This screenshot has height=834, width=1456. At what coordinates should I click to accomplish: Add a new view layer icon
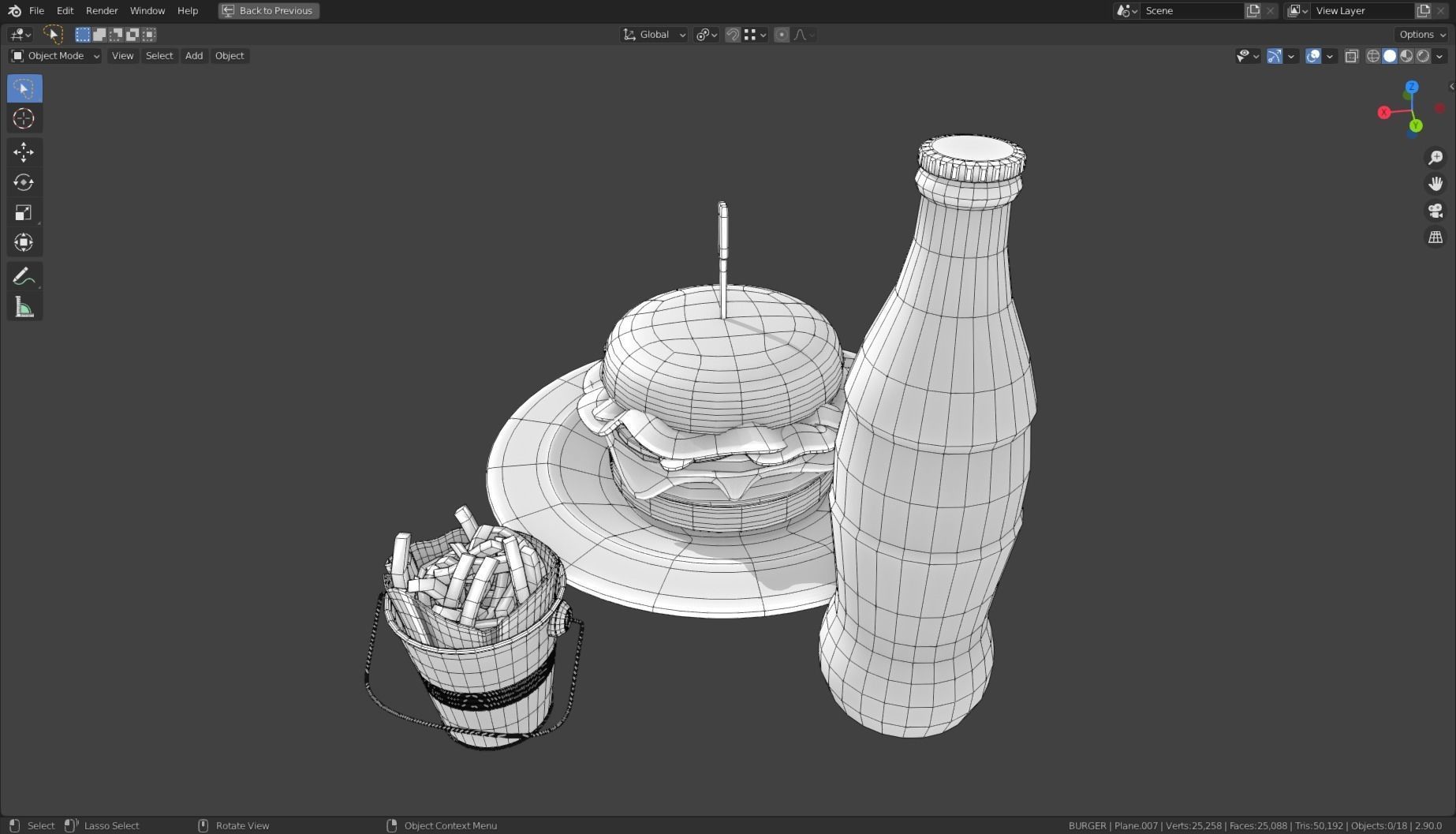click(x=1424, y=10)
